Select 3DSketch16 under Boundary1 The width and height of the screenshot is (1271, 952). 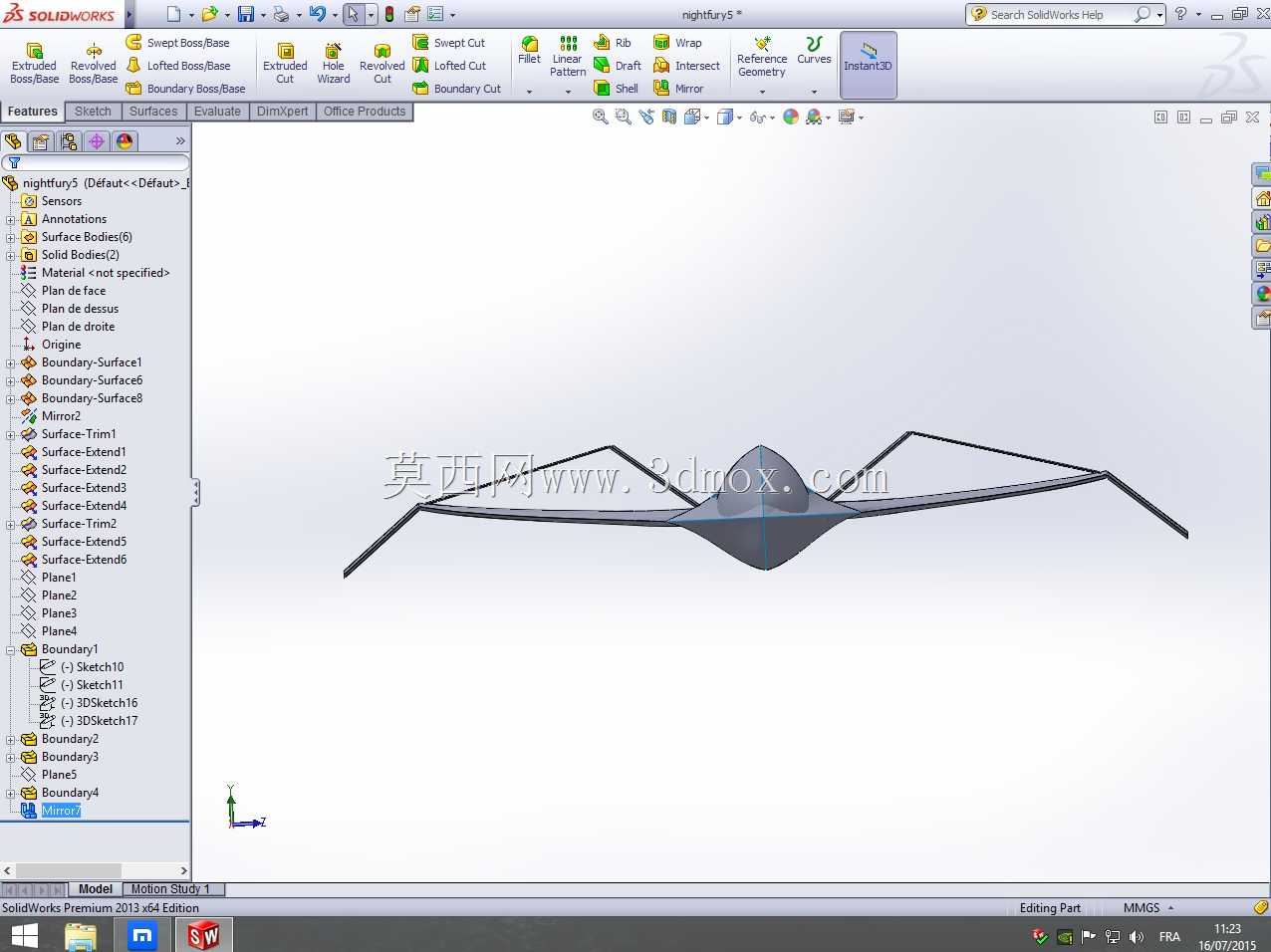tap(107, 703)
